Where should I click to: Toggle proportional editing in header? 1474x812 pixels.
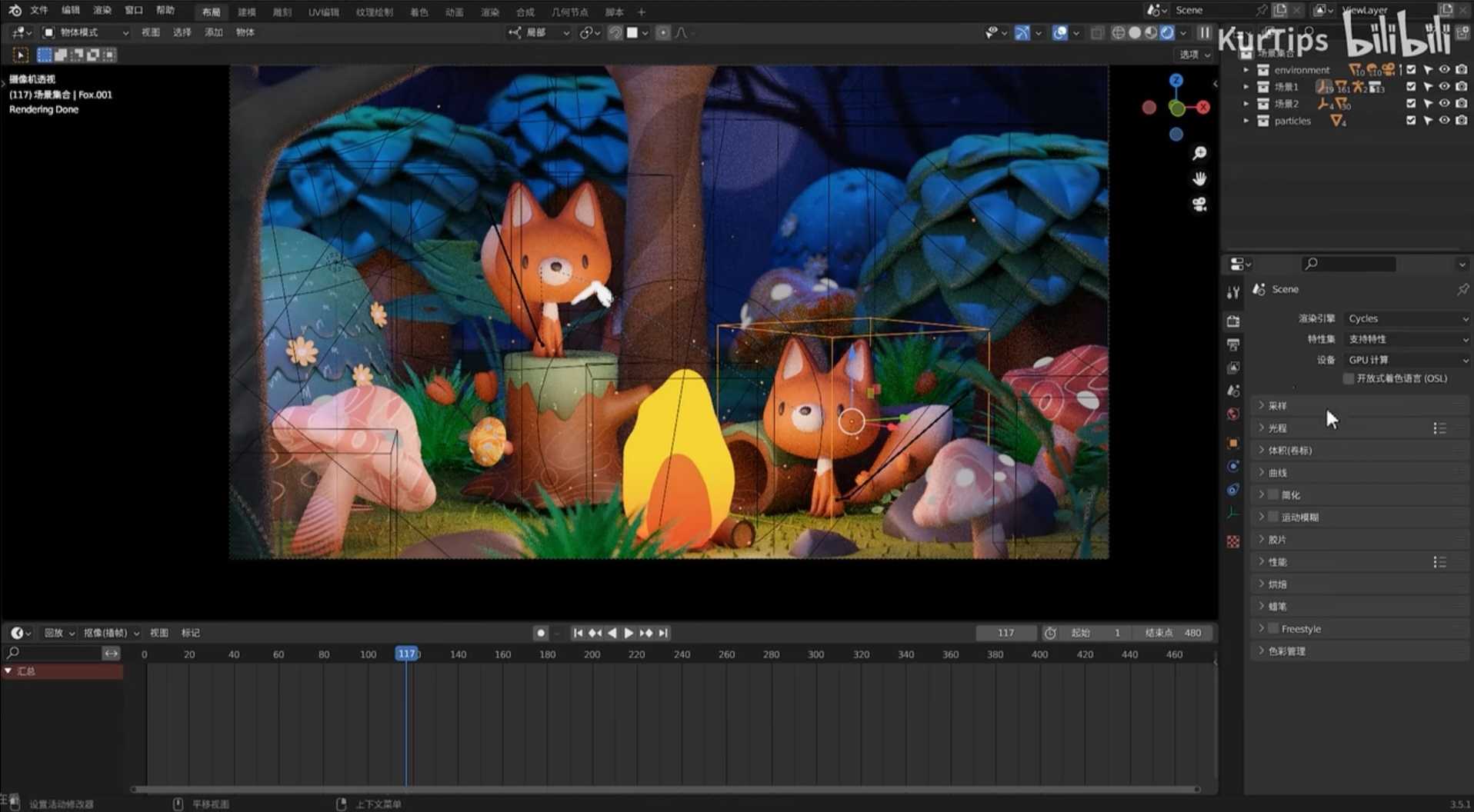pos(662,32)
